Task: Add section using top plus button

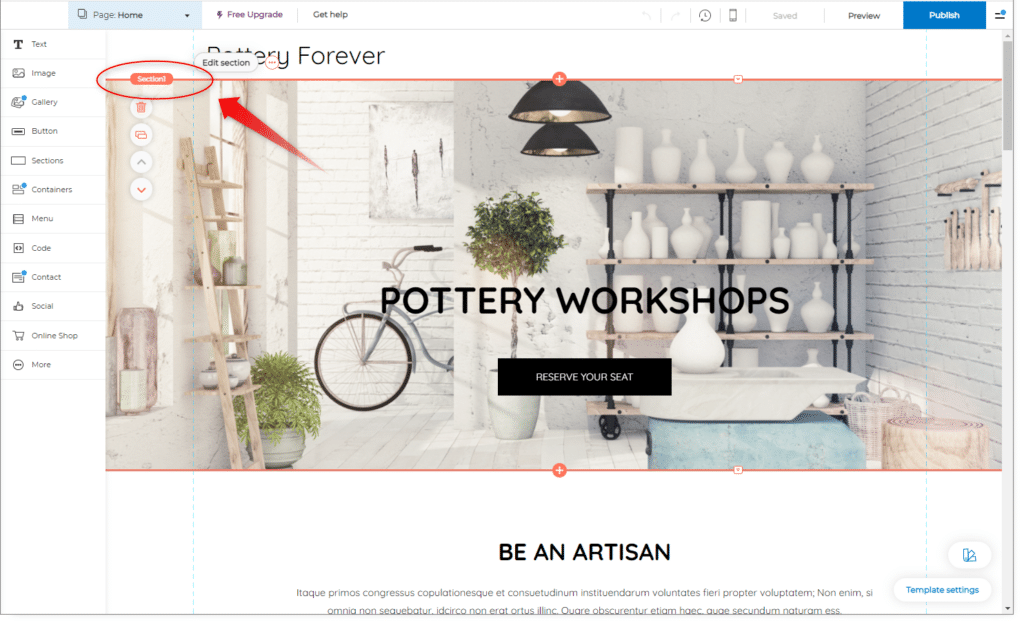Action: (x=559, y=79)
